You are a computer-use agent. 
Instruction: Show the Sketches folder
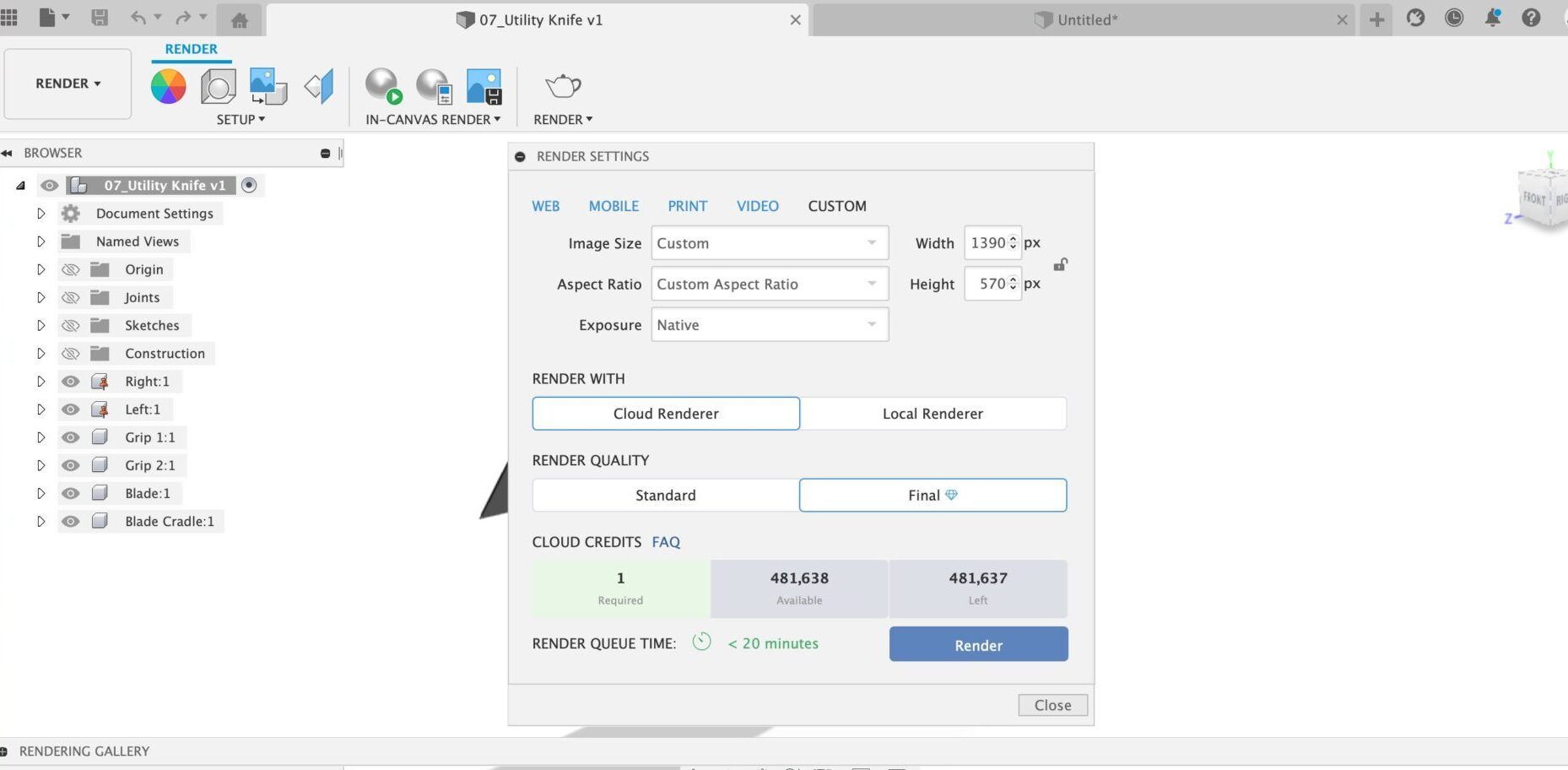click(71, 325)
